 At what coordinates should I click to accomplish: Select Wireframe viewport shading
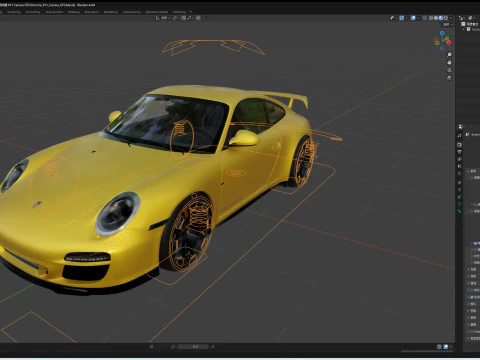[x=431, y=18]
